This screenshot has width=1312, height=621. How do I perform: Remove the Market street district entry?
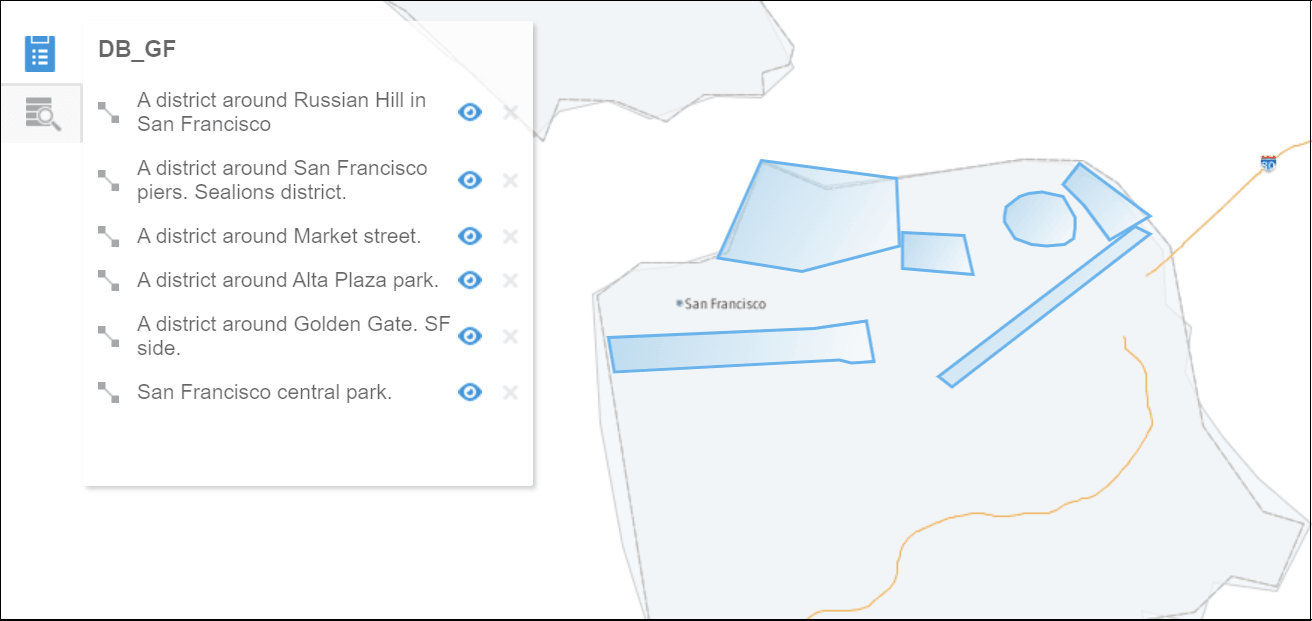click(510, 236)
